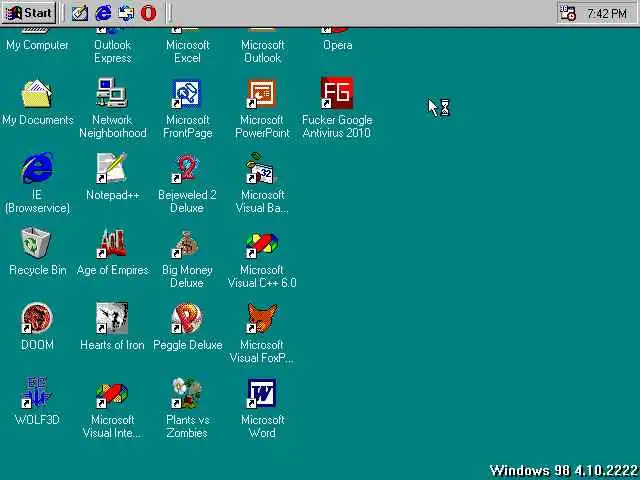
Task: Select the Microsoft Visual InterDev shortcut
Action: click(112, 394)
